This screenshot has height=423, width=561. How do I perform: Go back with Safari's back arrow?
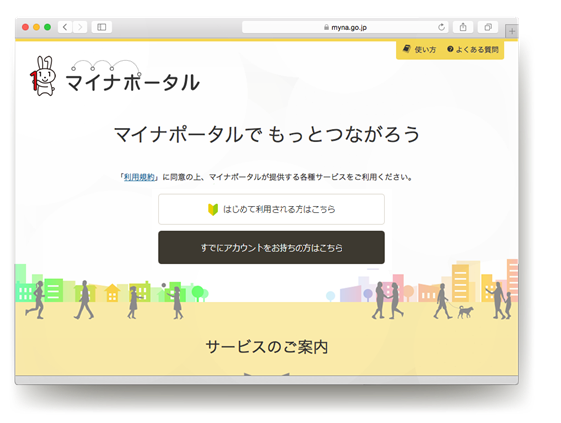65,27
